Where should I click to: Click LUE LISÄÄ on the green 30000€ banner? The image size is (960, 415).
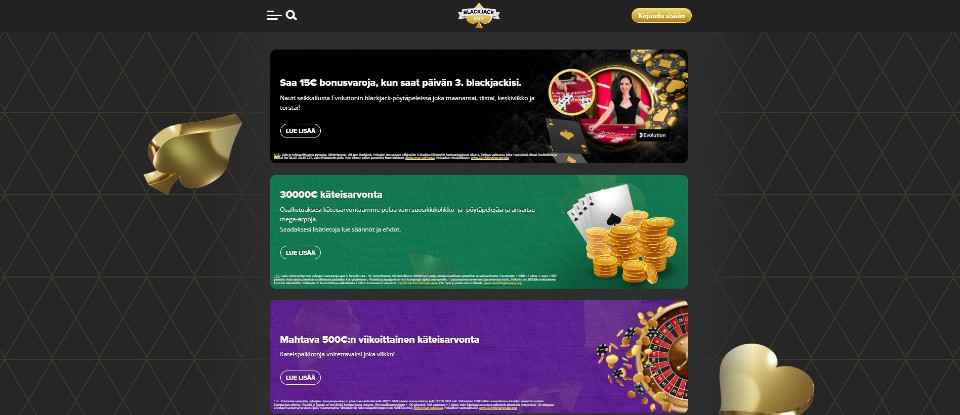tap(300, 252)
